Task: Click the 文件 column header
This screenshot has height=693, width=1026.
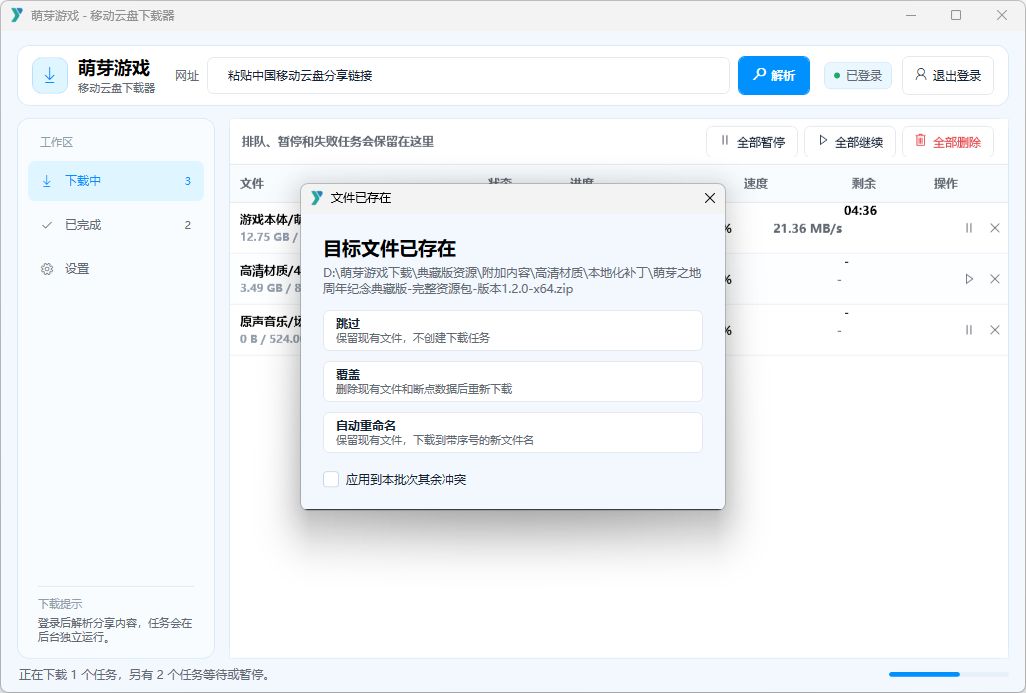Action: point(252,184)
